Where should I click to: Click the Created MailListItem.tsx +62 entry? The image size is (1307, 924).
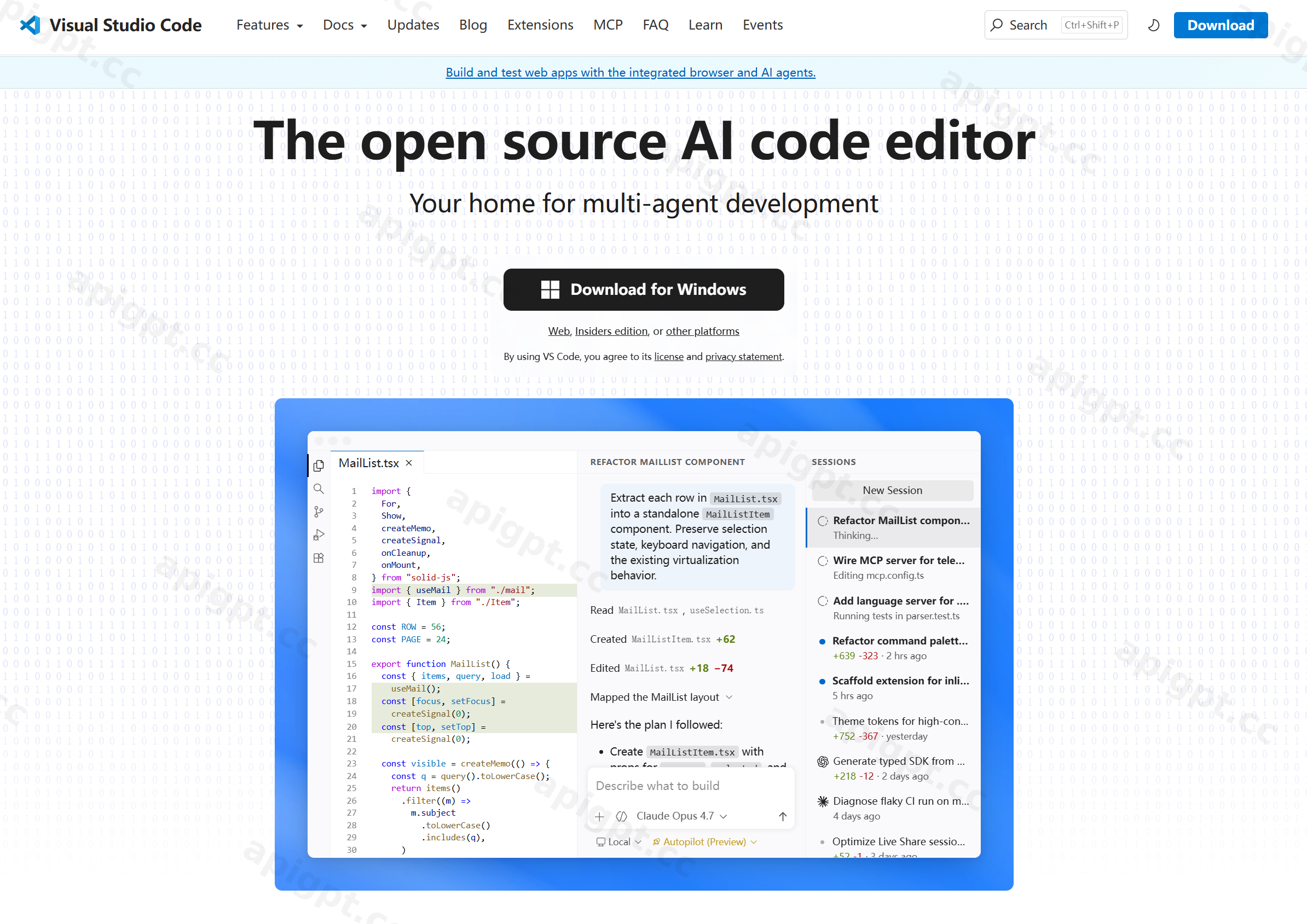663,640
